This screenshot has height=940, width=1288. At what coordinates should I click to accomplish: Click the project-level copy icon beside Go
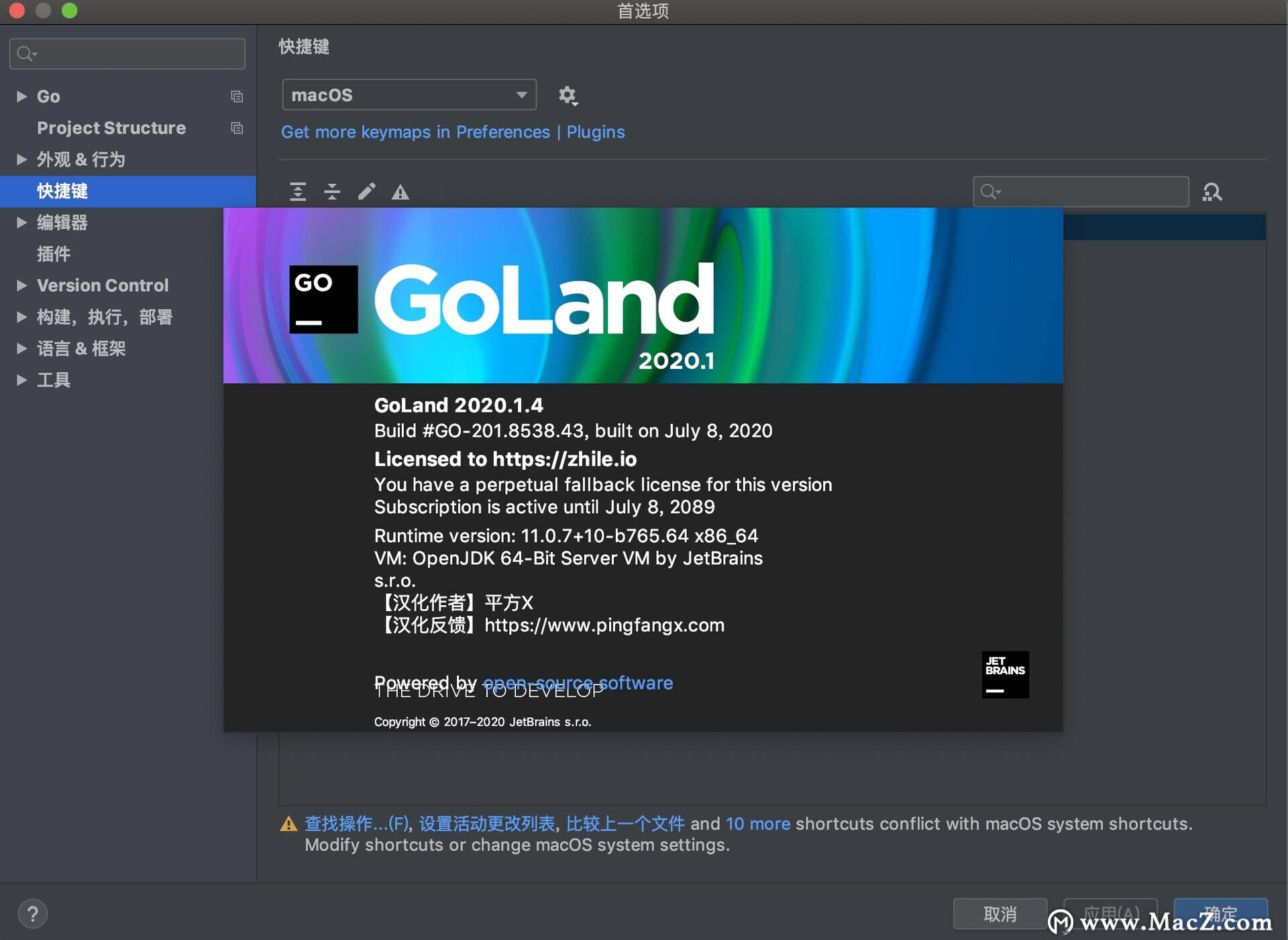236,97
